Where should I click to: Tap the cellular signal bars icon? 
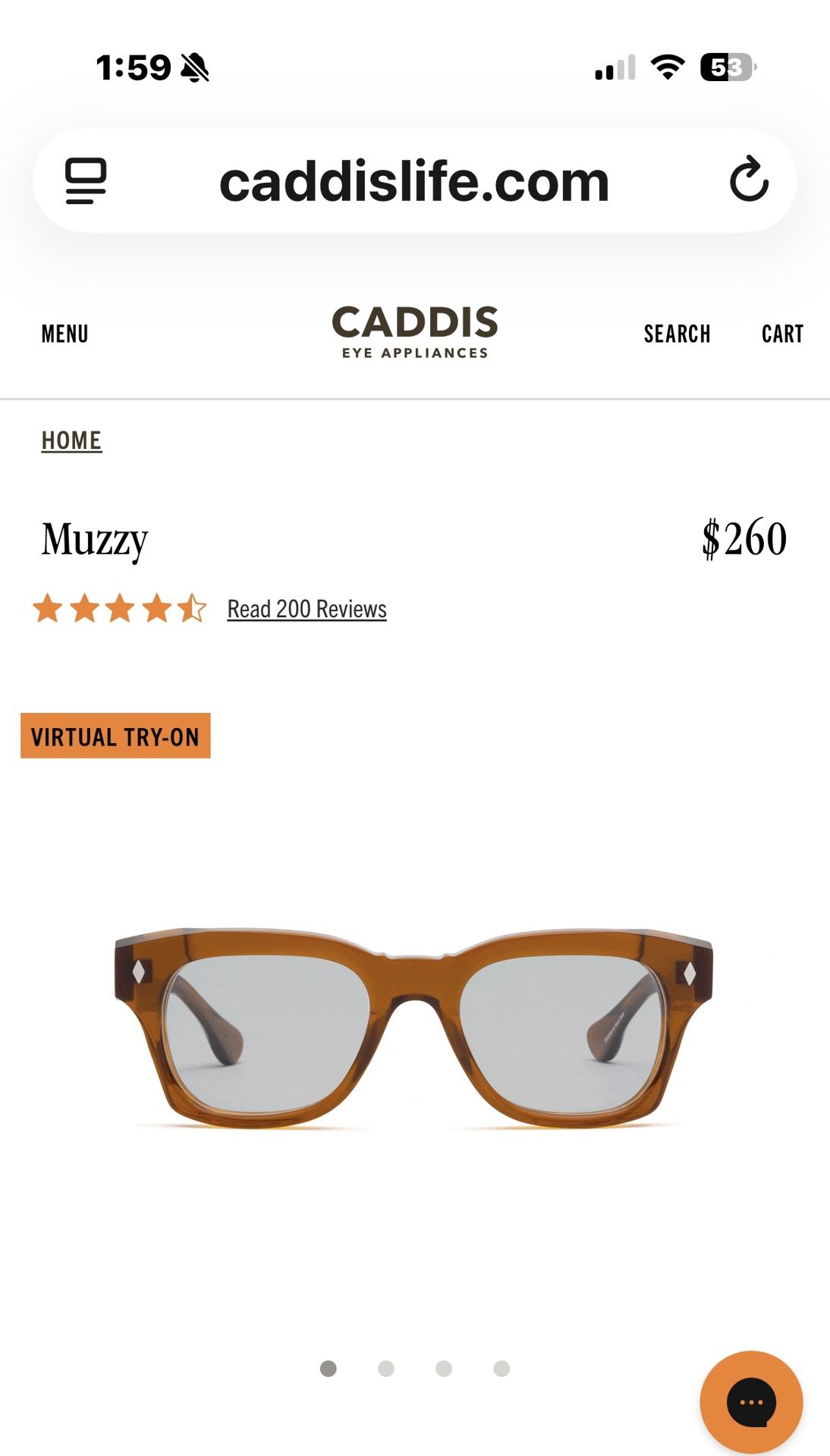pyautogui.click(x=615, y=67)
